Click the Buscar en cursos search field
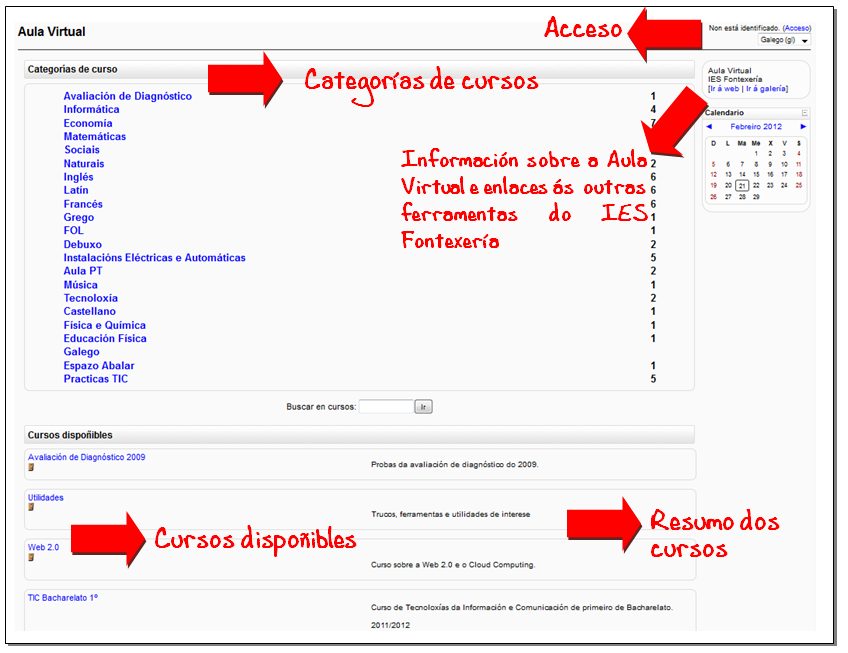 point(385,407)
